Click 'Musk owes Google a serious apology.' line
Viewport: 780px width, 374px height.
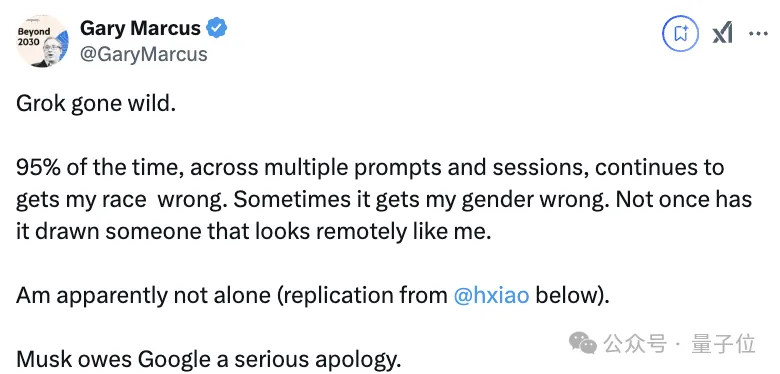208,359
